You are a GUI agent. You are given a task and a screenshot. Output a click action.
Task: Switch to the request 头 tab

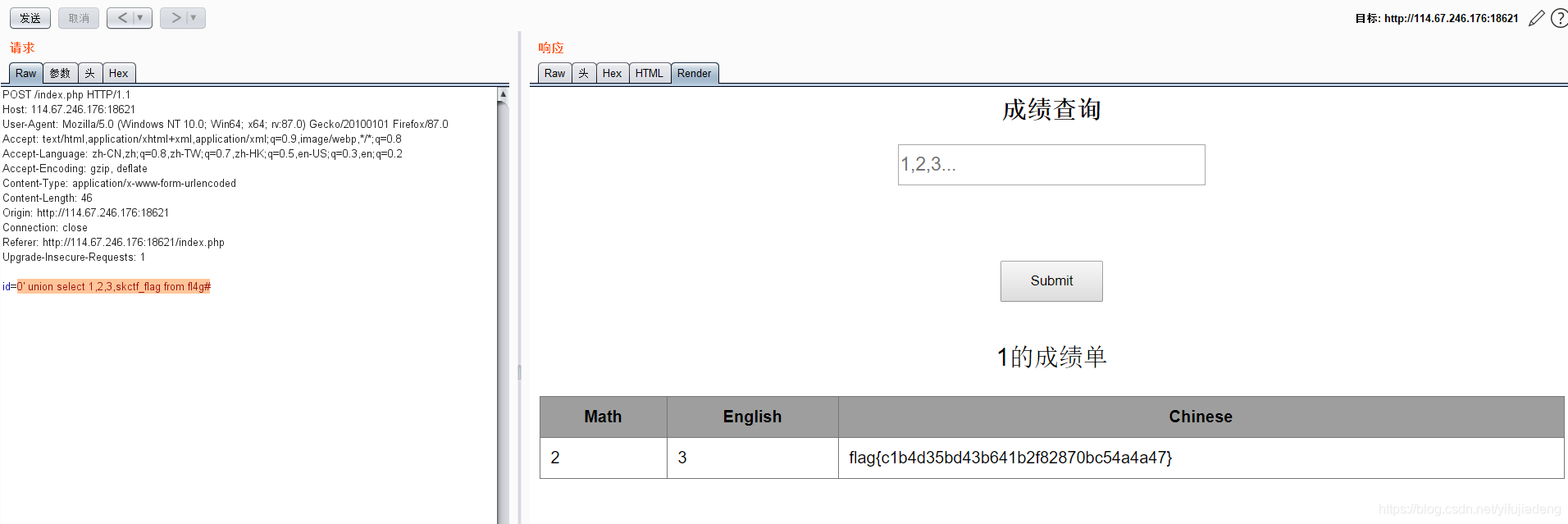coord(90,73)
